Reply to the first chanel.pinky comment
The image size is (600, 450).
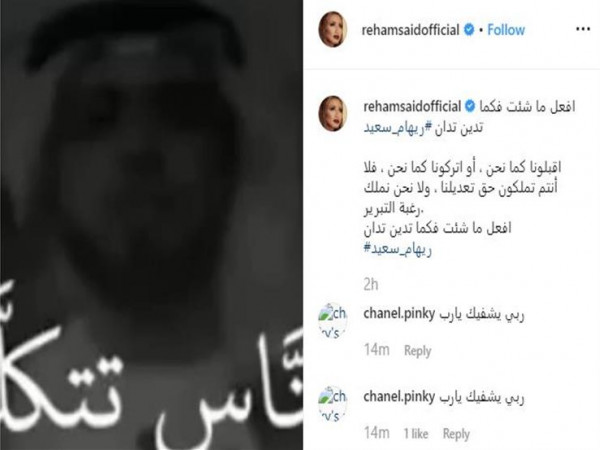point(417,351)
